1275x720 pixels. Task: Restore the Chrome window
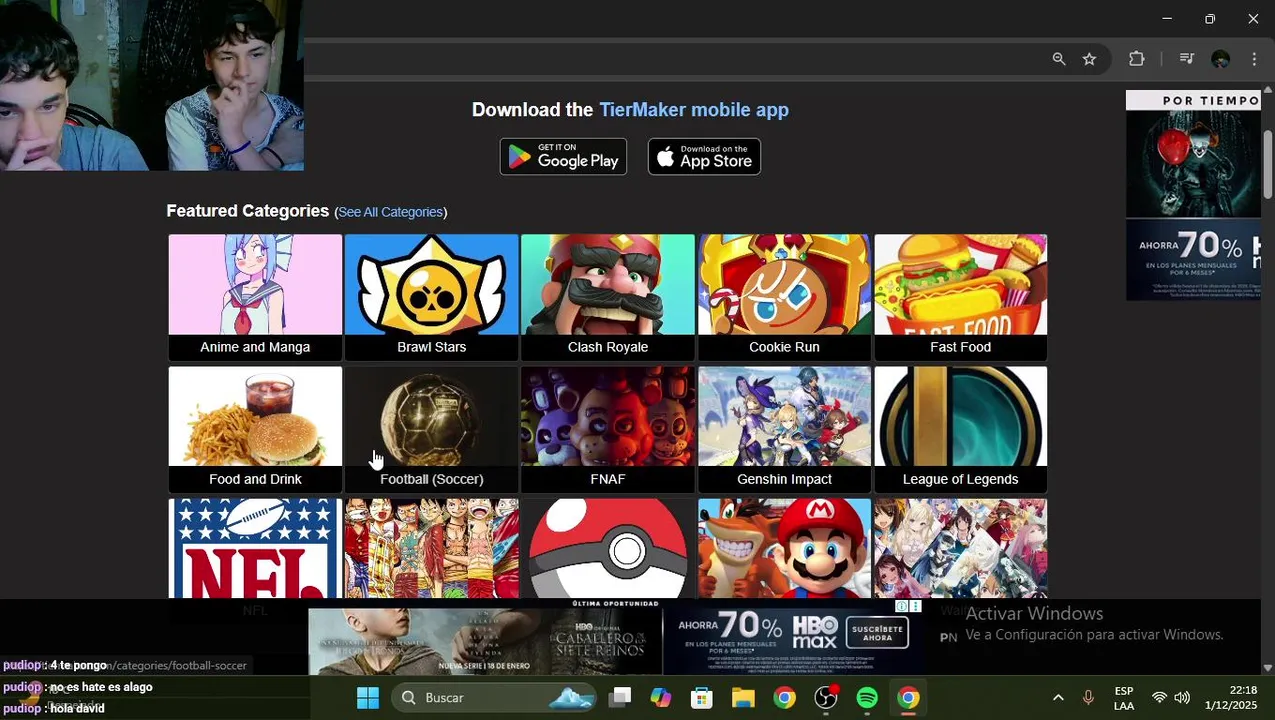[1210, 19]
